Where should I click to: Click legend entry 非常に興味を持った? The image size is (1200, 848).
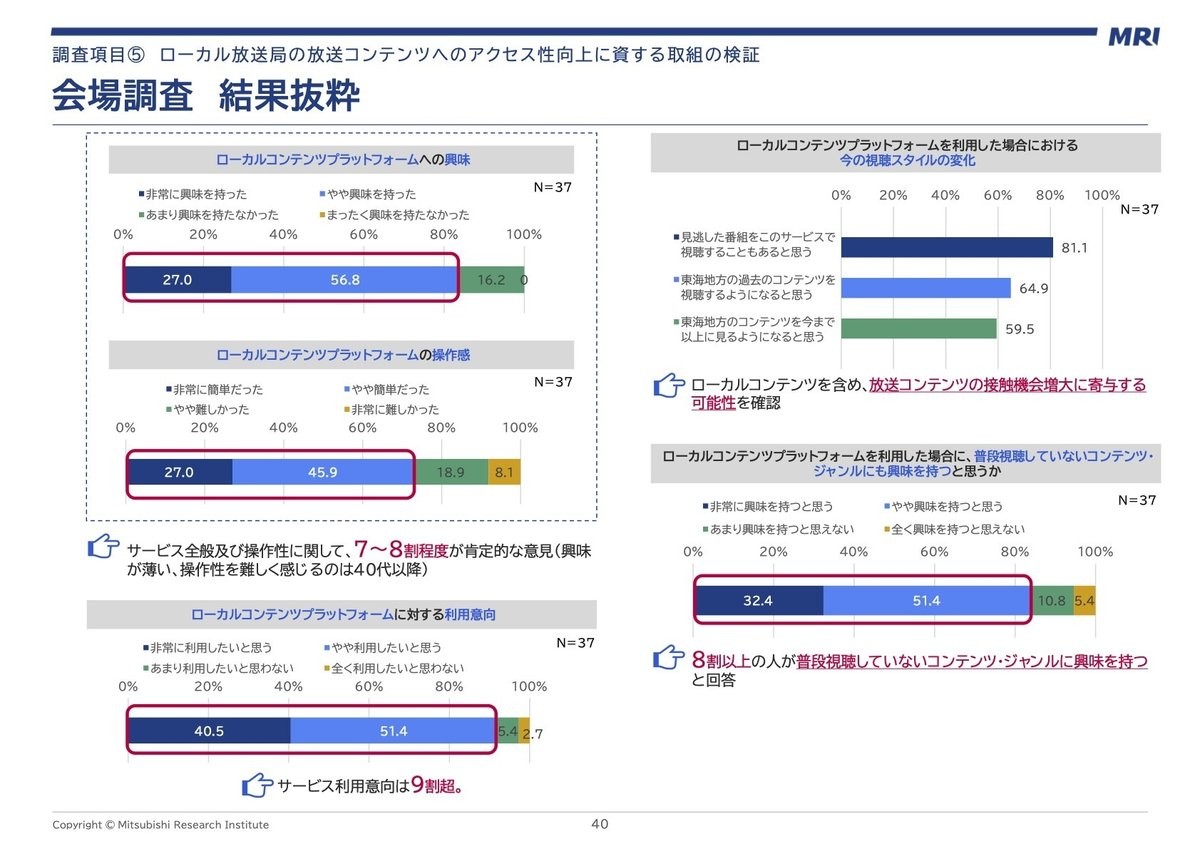(192, 194)
